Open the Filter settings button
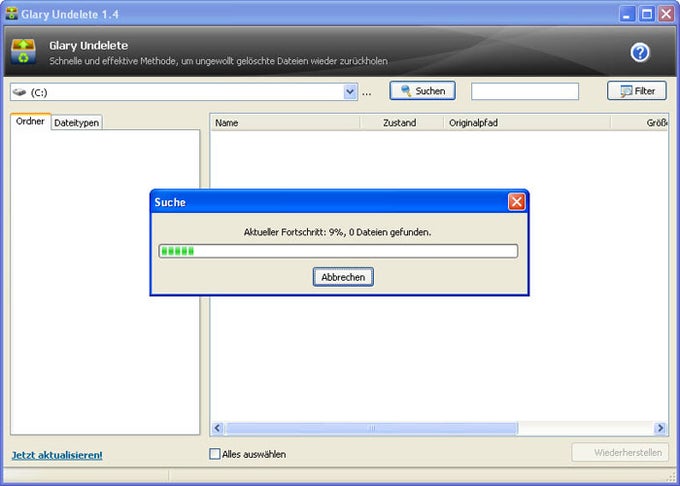The image size is (680, 486). [637, 91]
